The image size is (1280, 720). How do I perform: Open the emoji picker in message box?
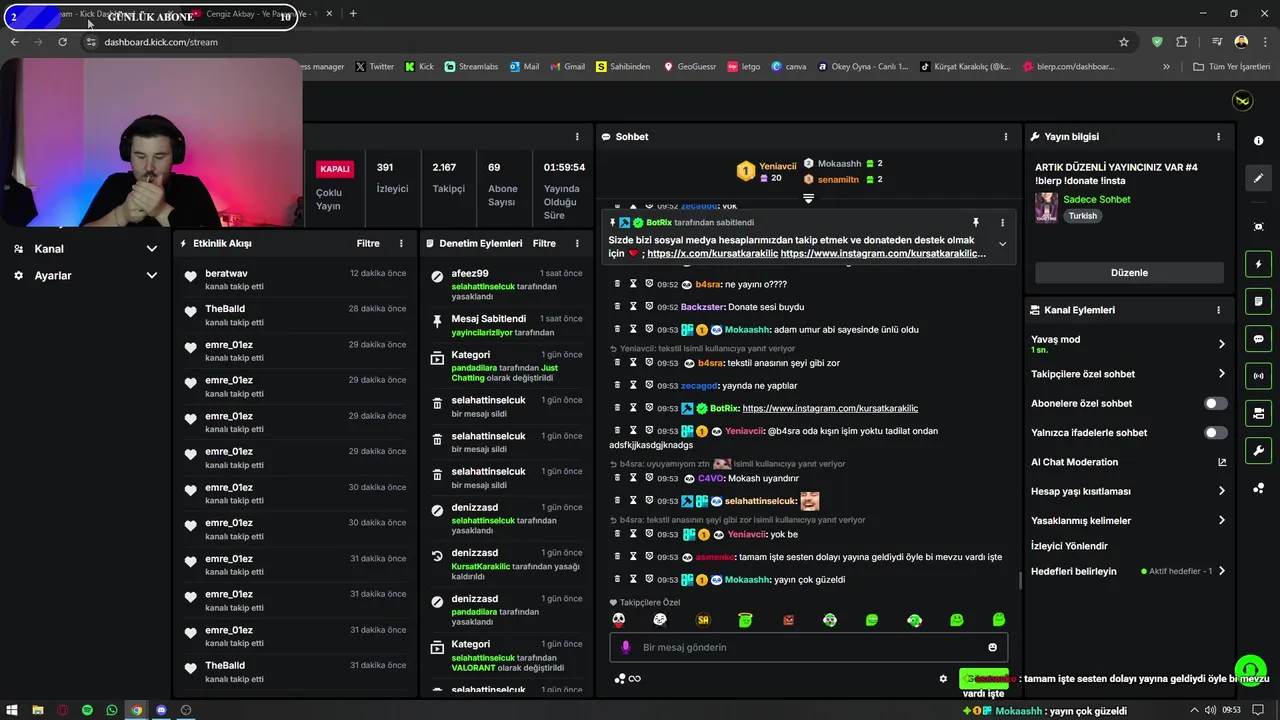[x=992, y=647]
